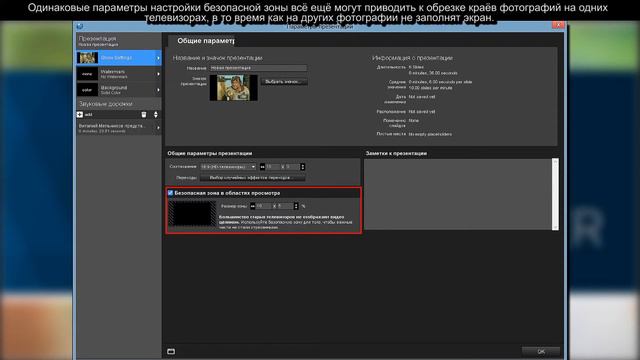Expand the arrow next to Show Settings
This screenshot has height=360, width=640.
(x=158, y=58)
